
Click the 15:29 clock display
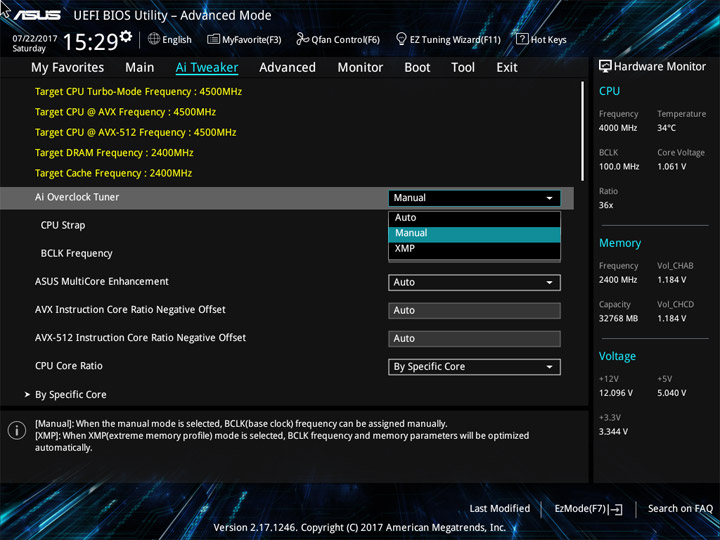(x=90, y=42)
